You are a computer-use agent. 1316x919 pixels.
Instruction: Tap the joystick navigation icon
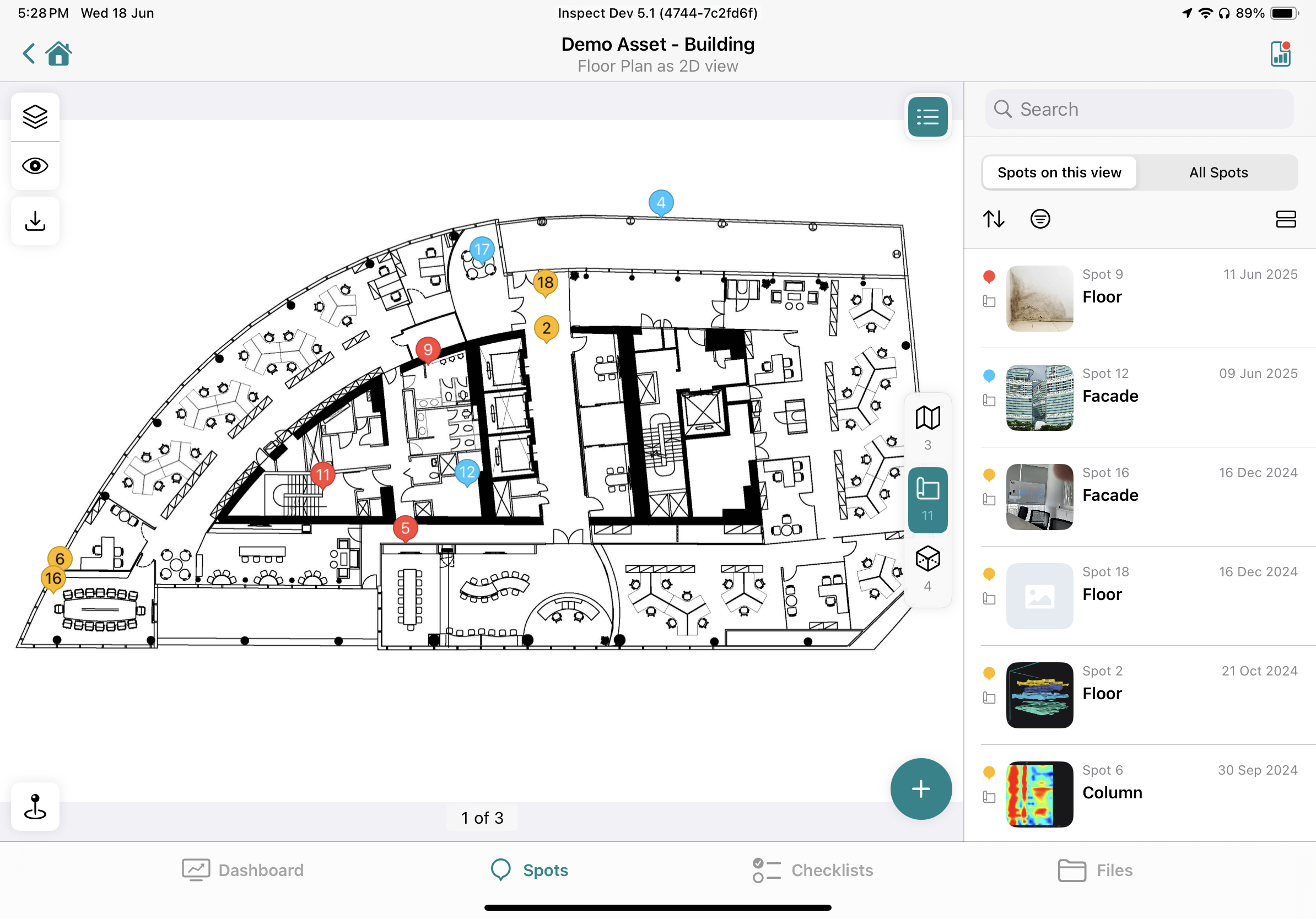[35, 806]
